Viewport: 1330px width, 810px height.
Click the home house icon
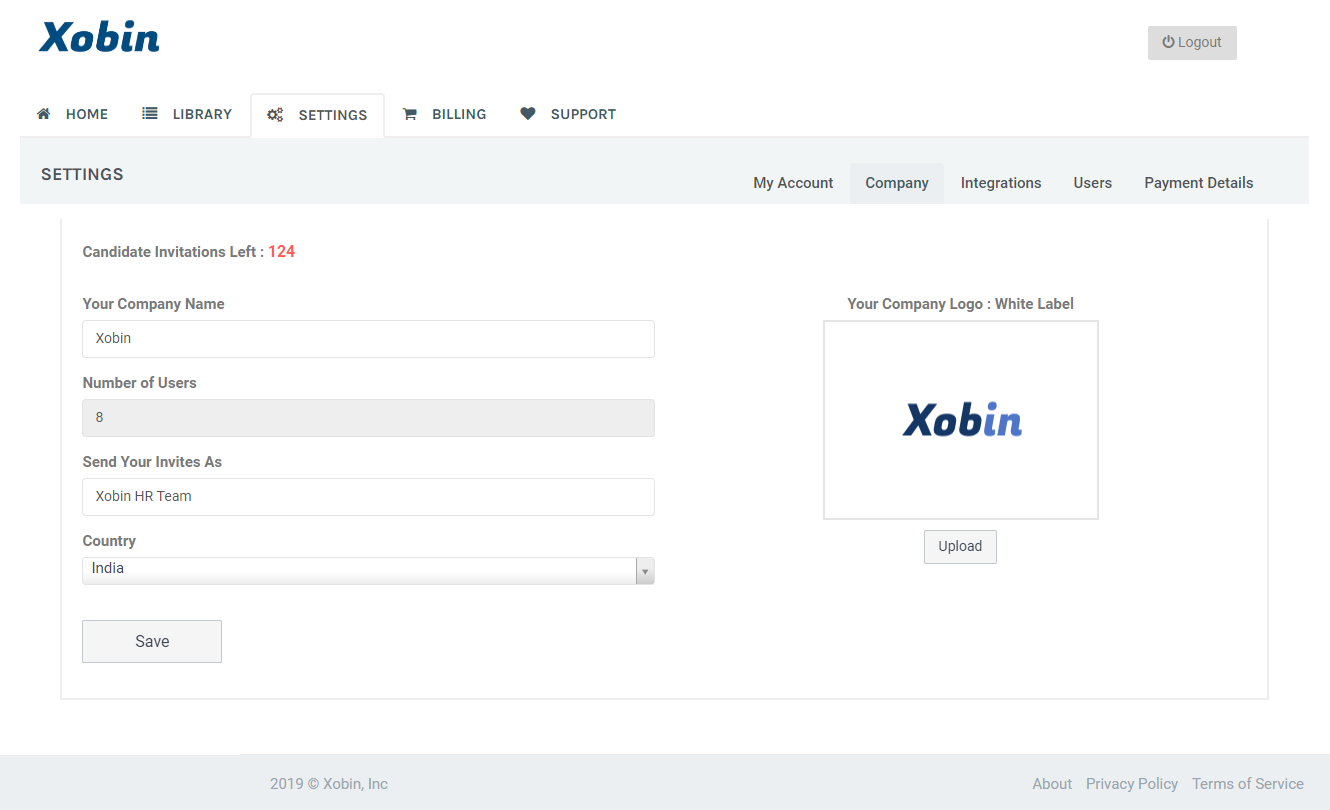pyautogui.click(x=43, y=114)
